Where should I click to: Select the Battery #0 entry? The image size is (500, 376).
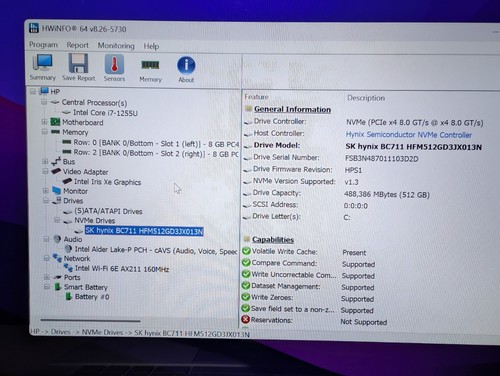[92, 297]
